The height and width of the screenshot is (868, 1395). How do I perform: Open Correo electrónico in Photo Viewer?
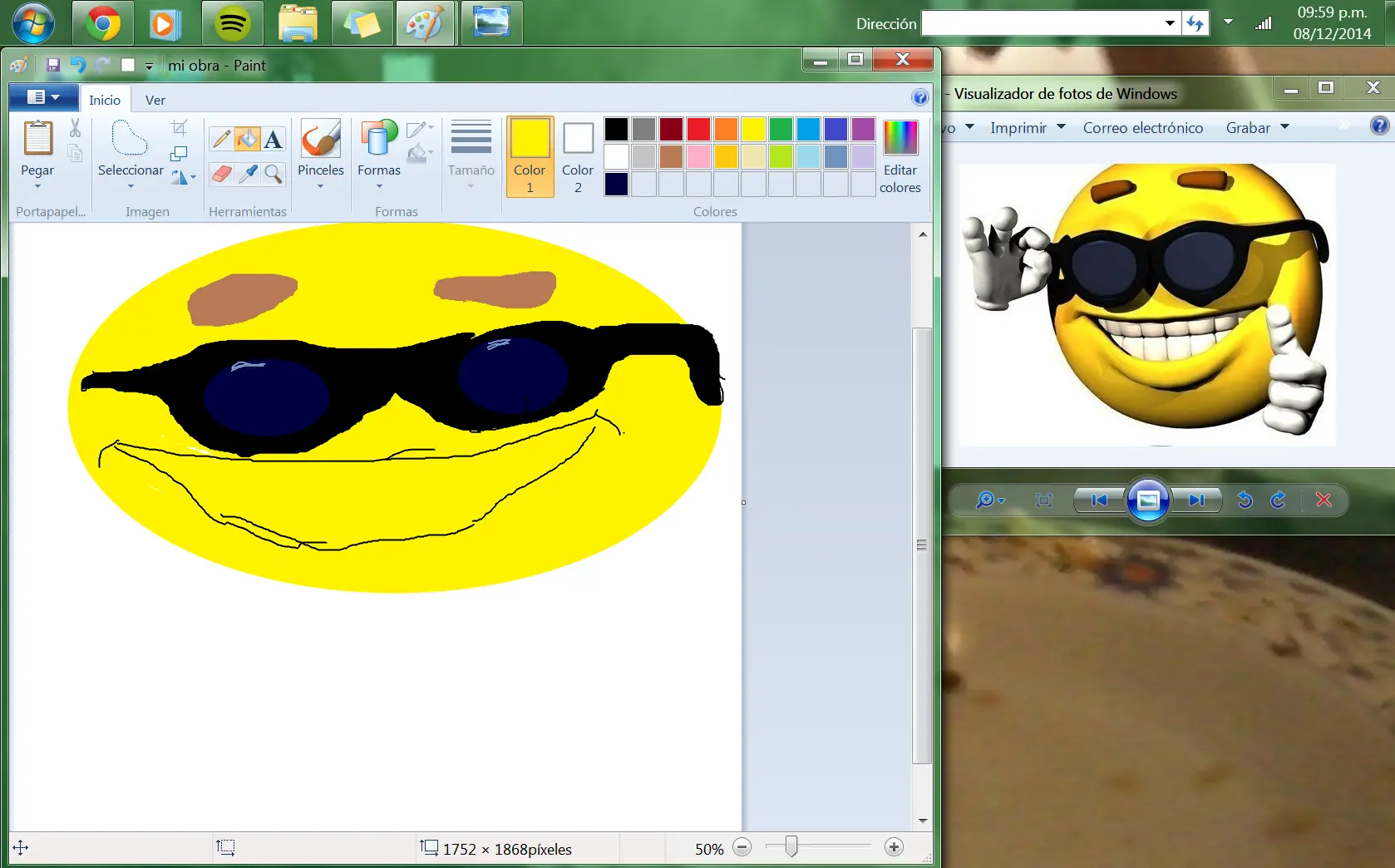[x=1143, y=127]
